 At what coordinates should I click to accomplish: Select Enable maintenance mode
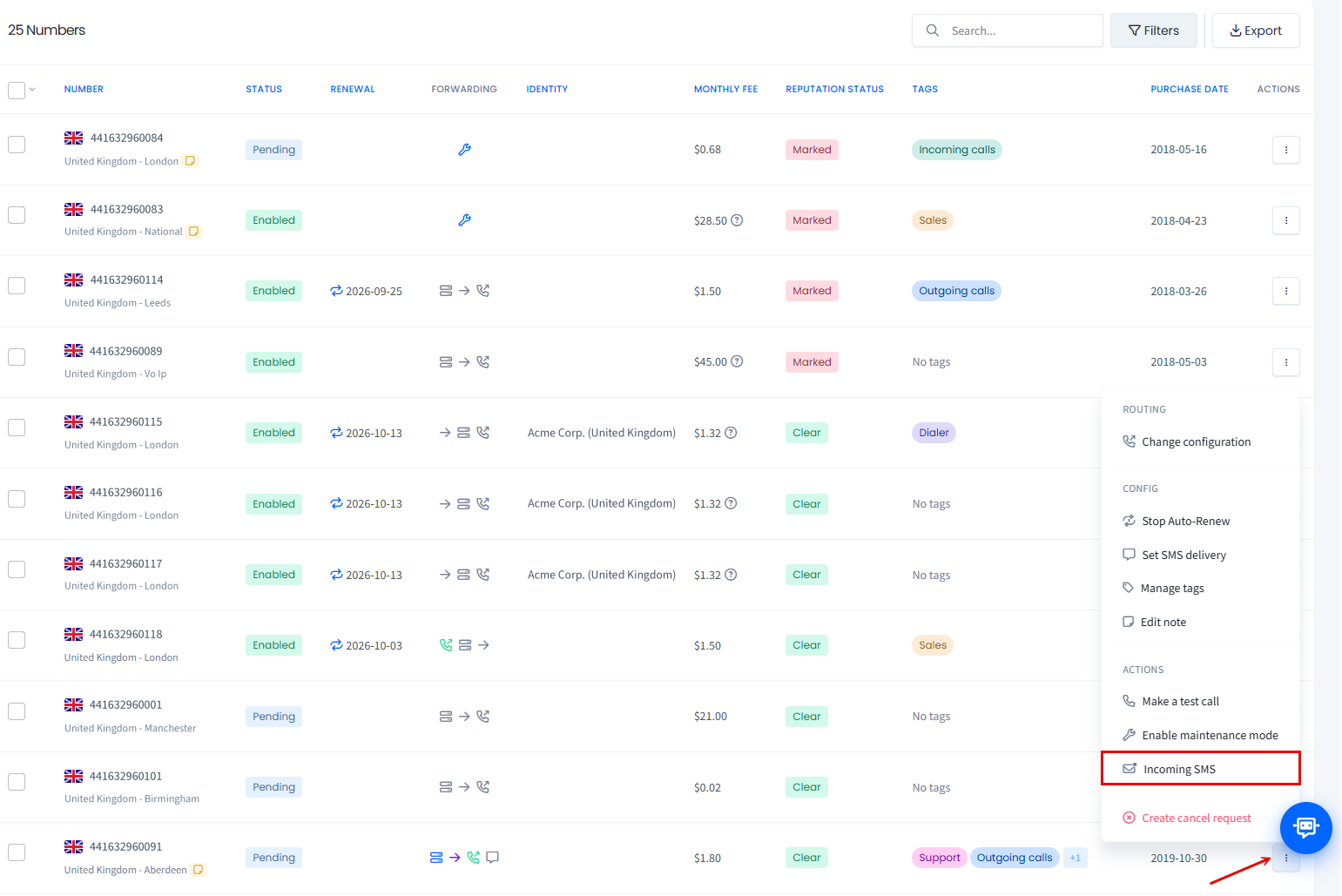pyautogui.click(x=1201, y=735)
